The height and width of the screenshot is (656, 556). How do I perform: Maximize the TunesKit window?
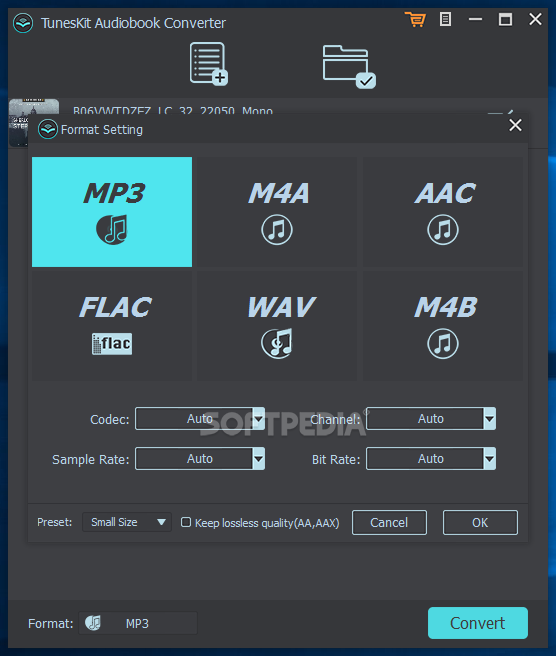coord(505,19)
